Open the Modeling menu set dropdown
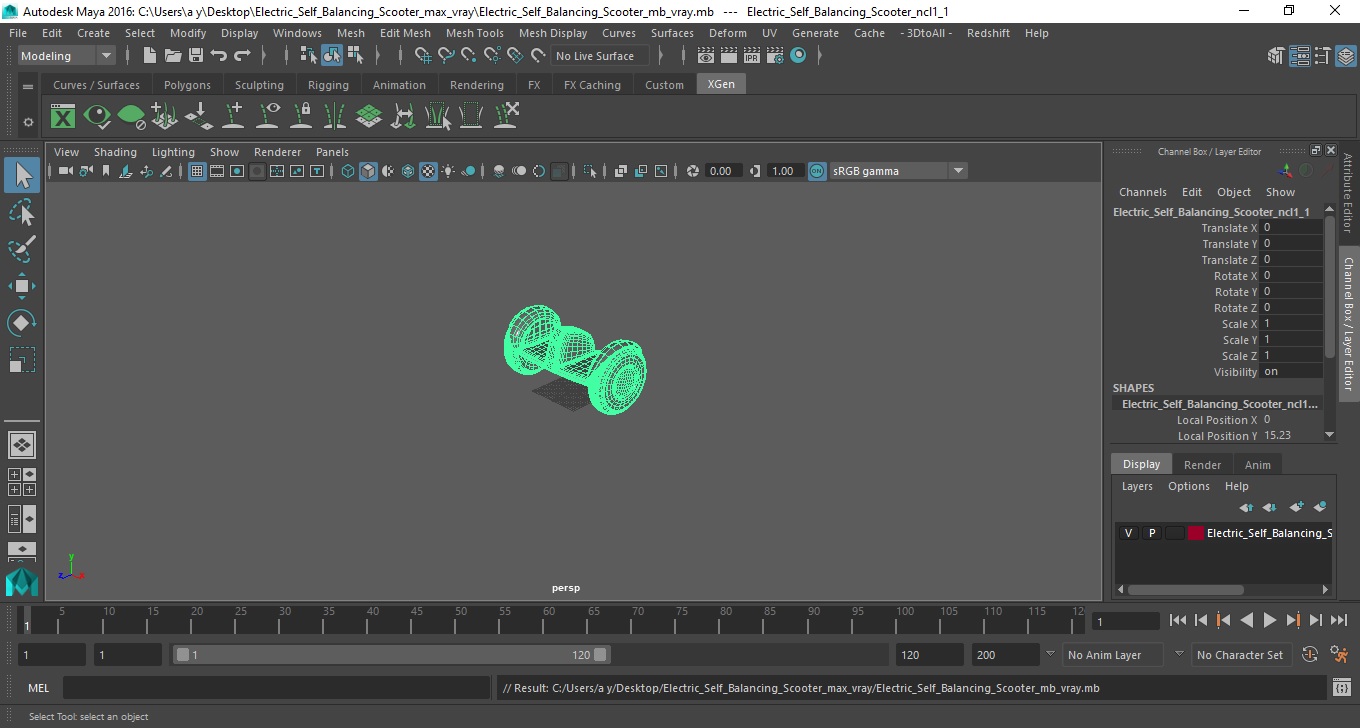This screenshot has width=1360, height=728. click(x=67, y=56)
